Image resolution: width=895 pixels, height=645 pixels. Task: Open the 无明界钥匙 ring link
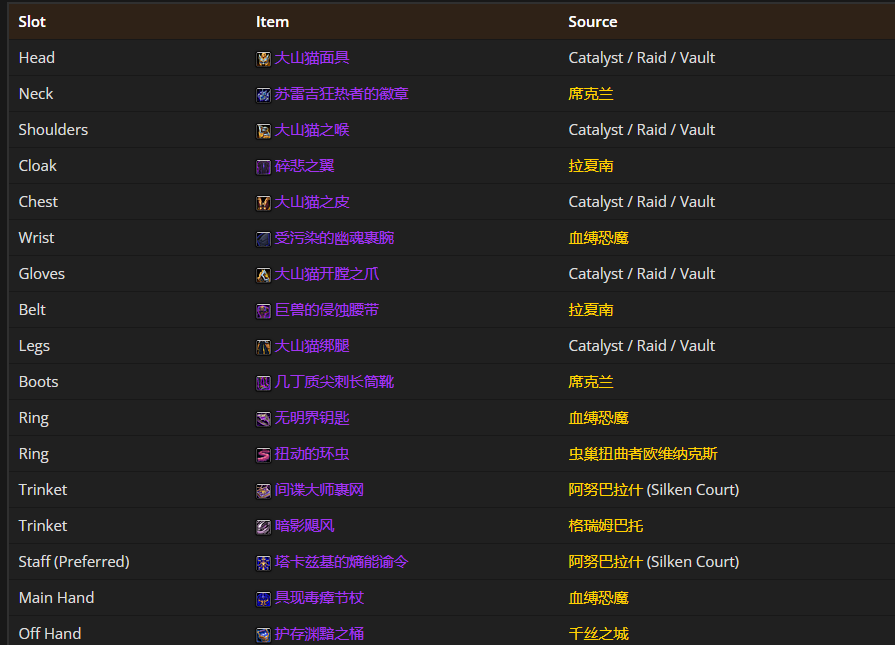pyautogui.click(x=312, y=418)
